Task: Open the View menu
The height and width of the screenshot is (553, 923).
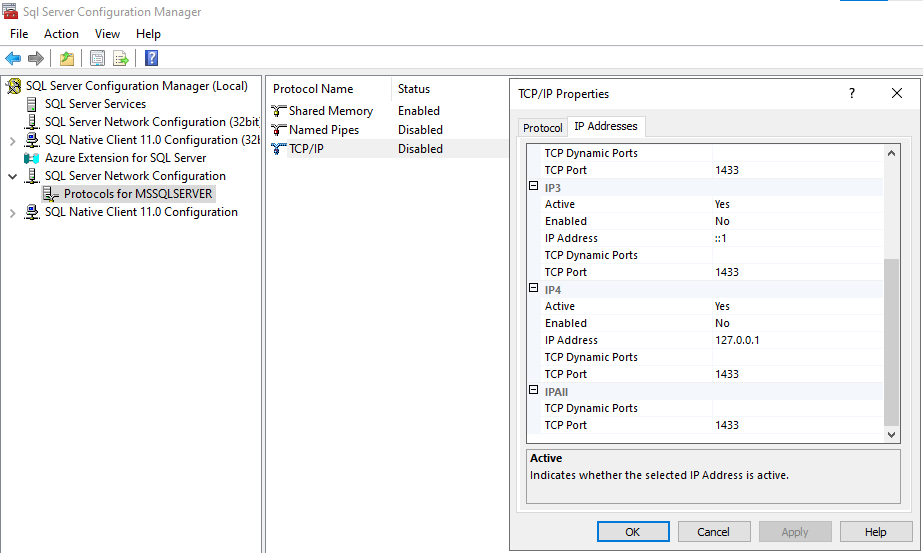Action: (107, 34)
